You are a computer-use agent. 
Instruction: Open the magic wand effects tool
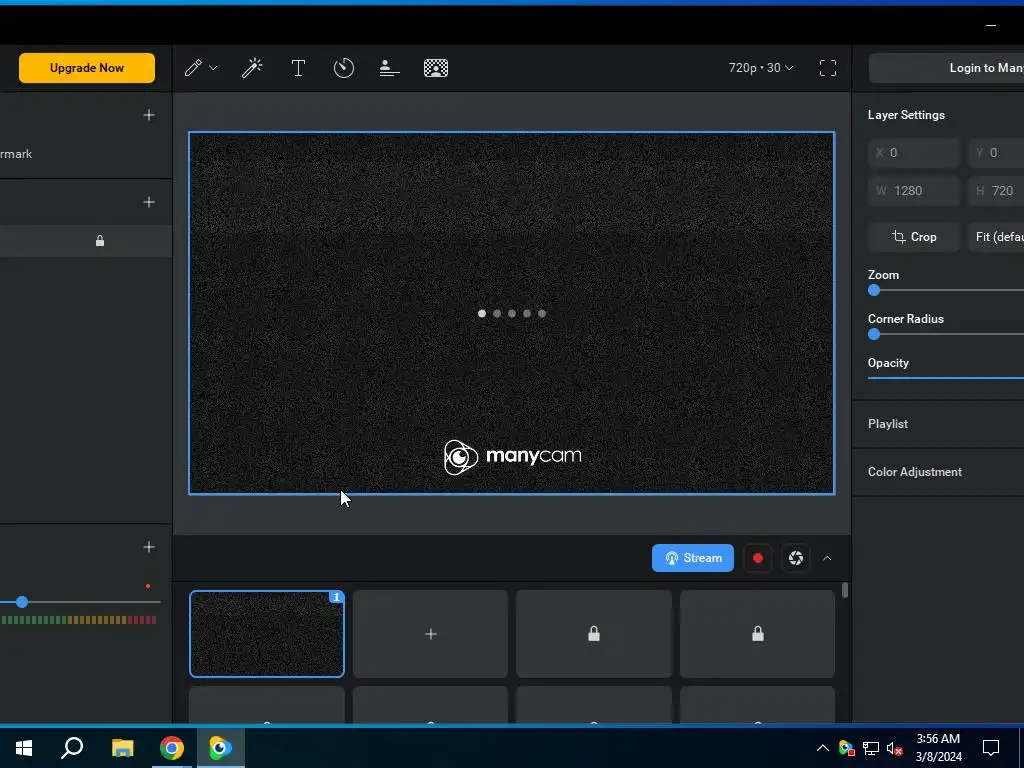252,68
